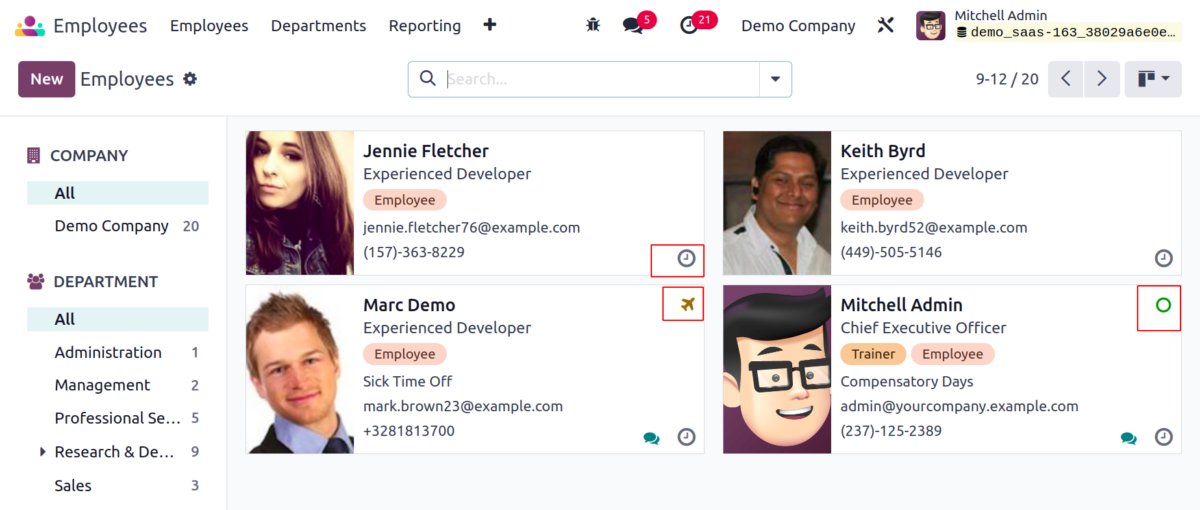The width and height of the screenshot is (1200, 510).
Task: Click in the Search input field
Action: 600,79
